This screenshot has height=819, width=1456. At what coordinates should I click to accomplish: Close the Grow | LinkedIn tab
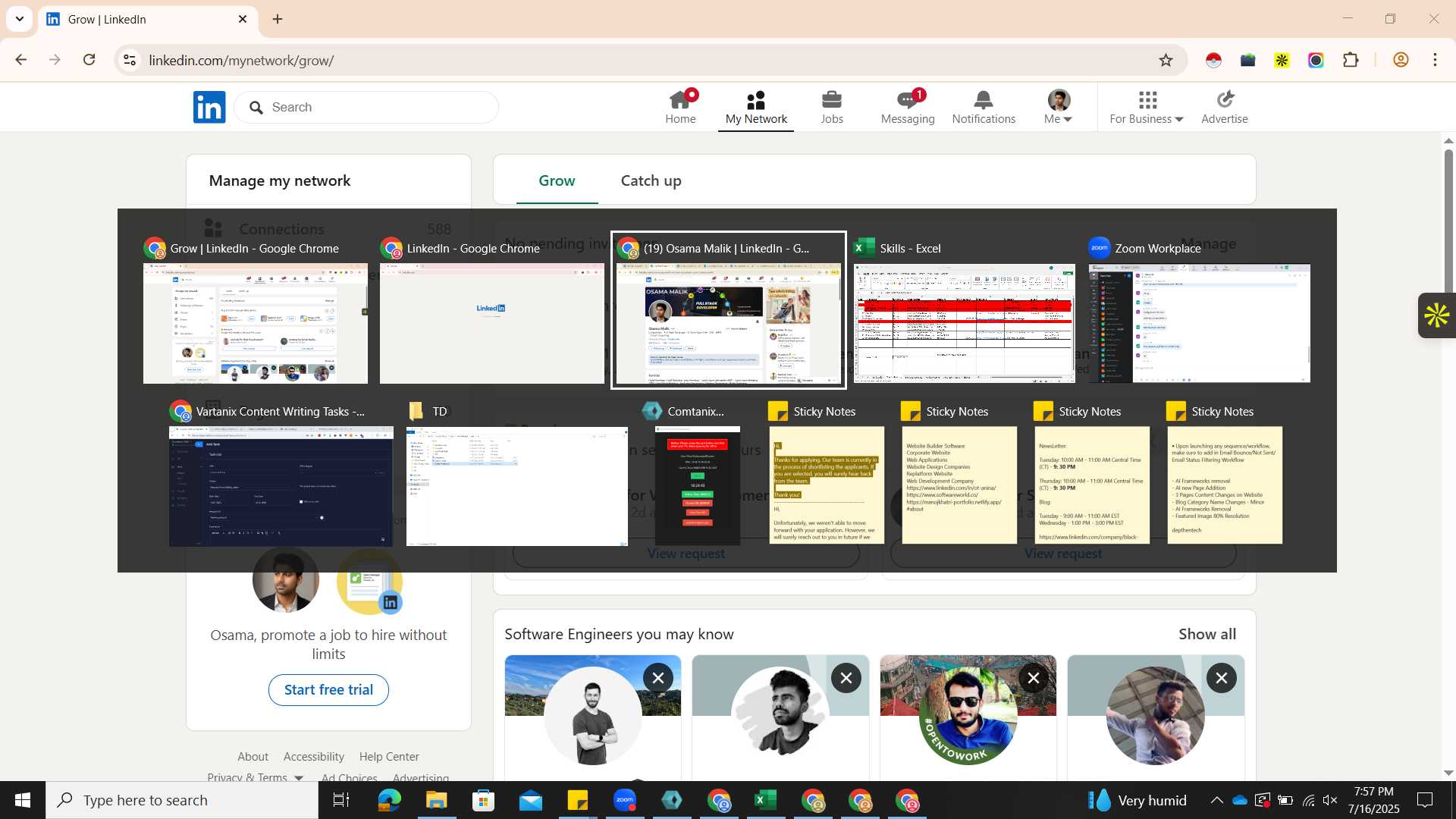point(243,19)
